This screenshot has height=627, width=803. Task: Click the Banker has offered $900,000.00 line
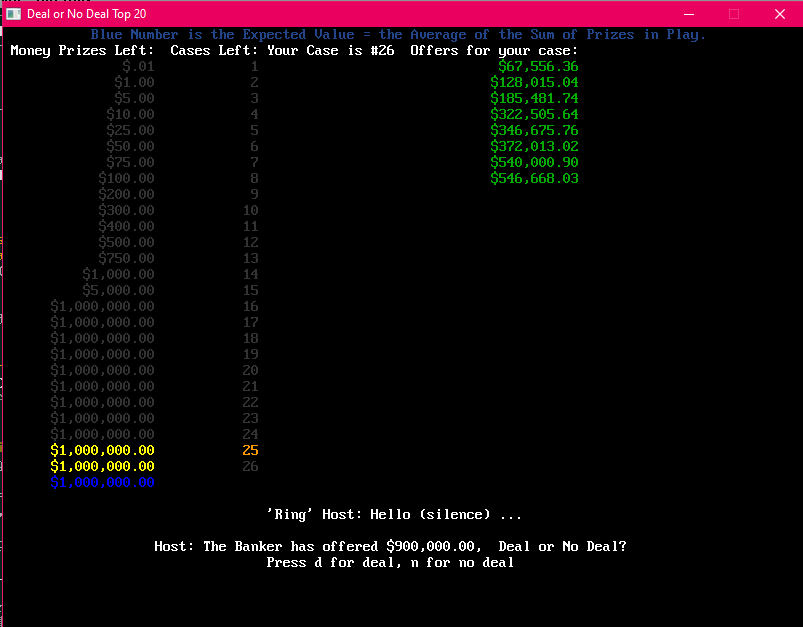[390, 546]
